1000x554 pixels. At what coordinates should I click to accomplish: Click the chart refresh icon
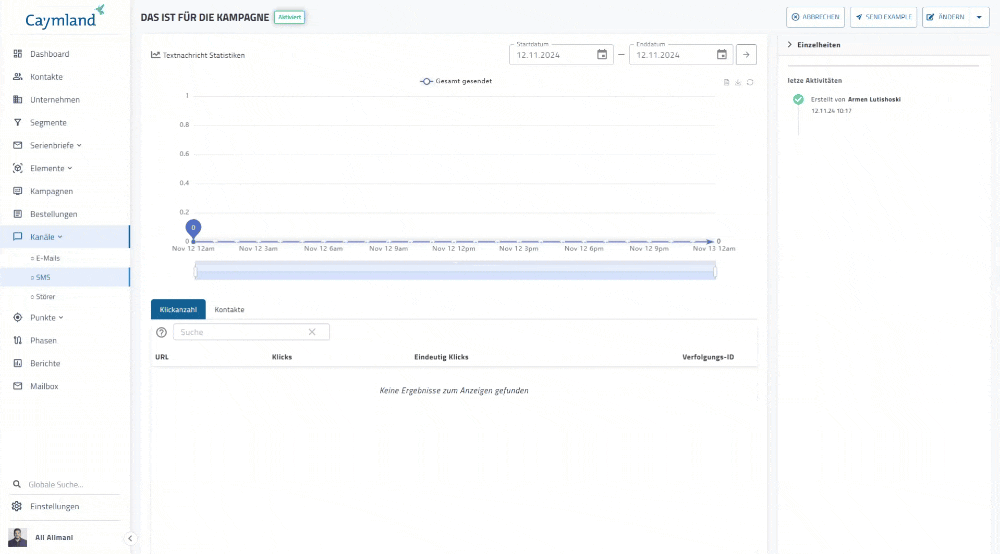[750, 83]
